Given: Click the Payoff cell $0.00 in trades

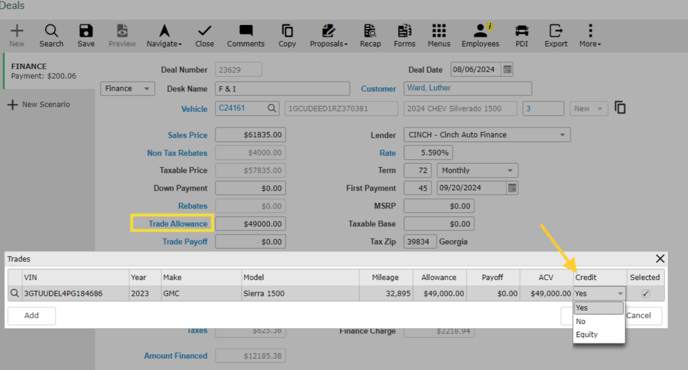Looking at the screenshot, I should click(x=493, y=293).
